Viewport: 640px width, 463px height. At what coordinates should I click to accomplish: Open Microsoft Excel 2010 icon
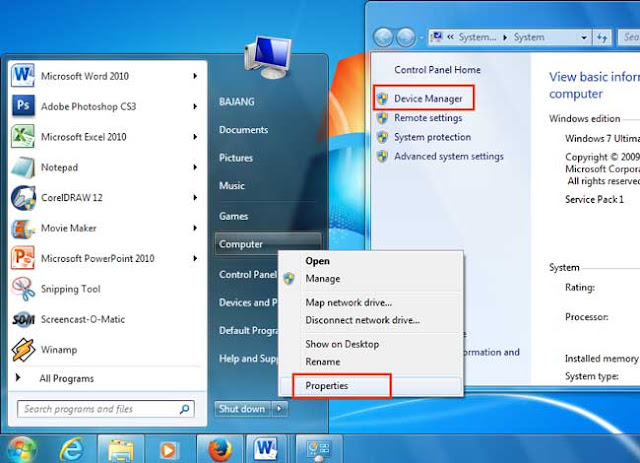[x=23, y=136]
